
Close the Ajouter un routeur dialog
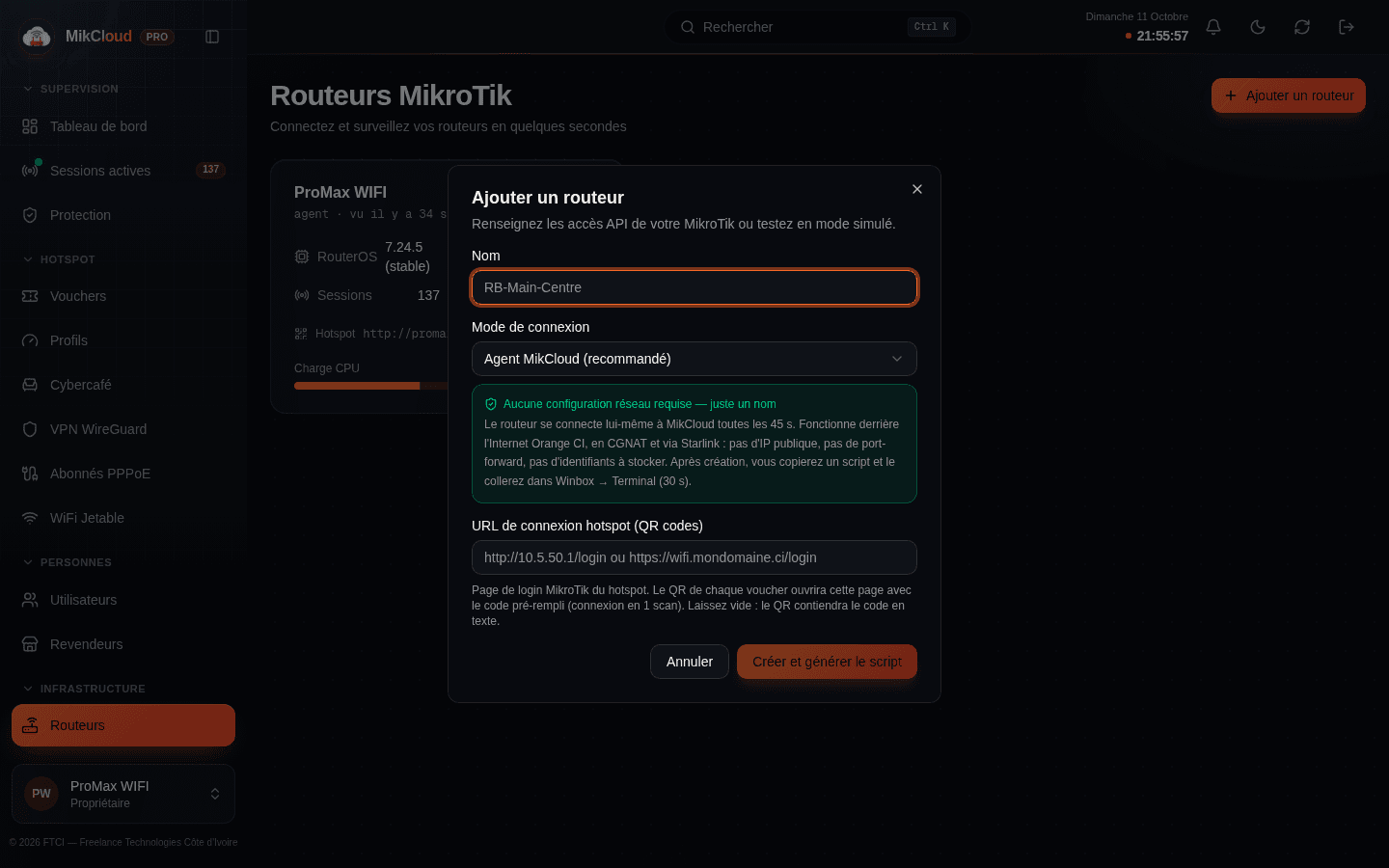pyautogui.click(x=917, y=189)
